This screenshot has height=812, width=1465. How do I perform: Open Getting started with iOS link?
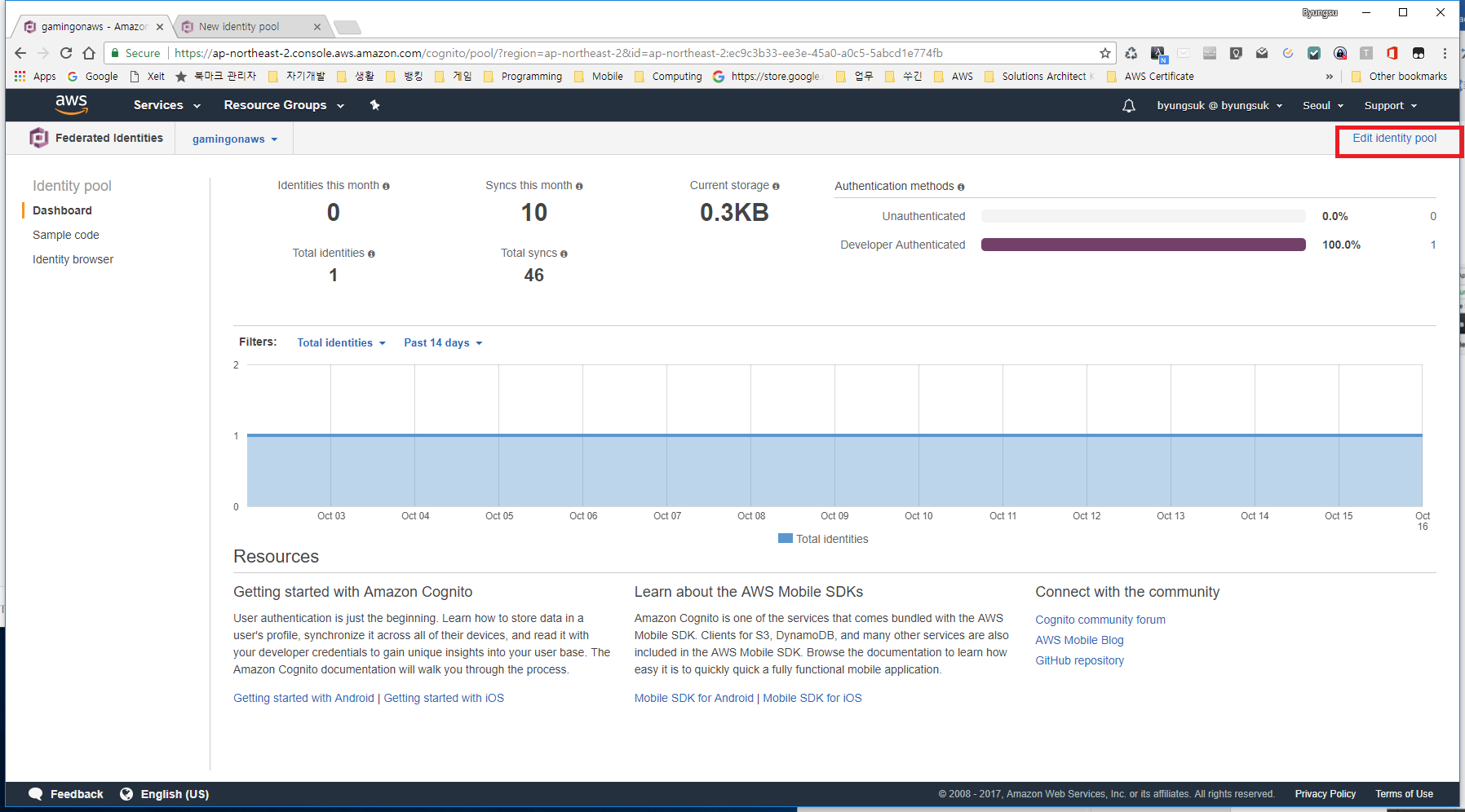point(444,698)
